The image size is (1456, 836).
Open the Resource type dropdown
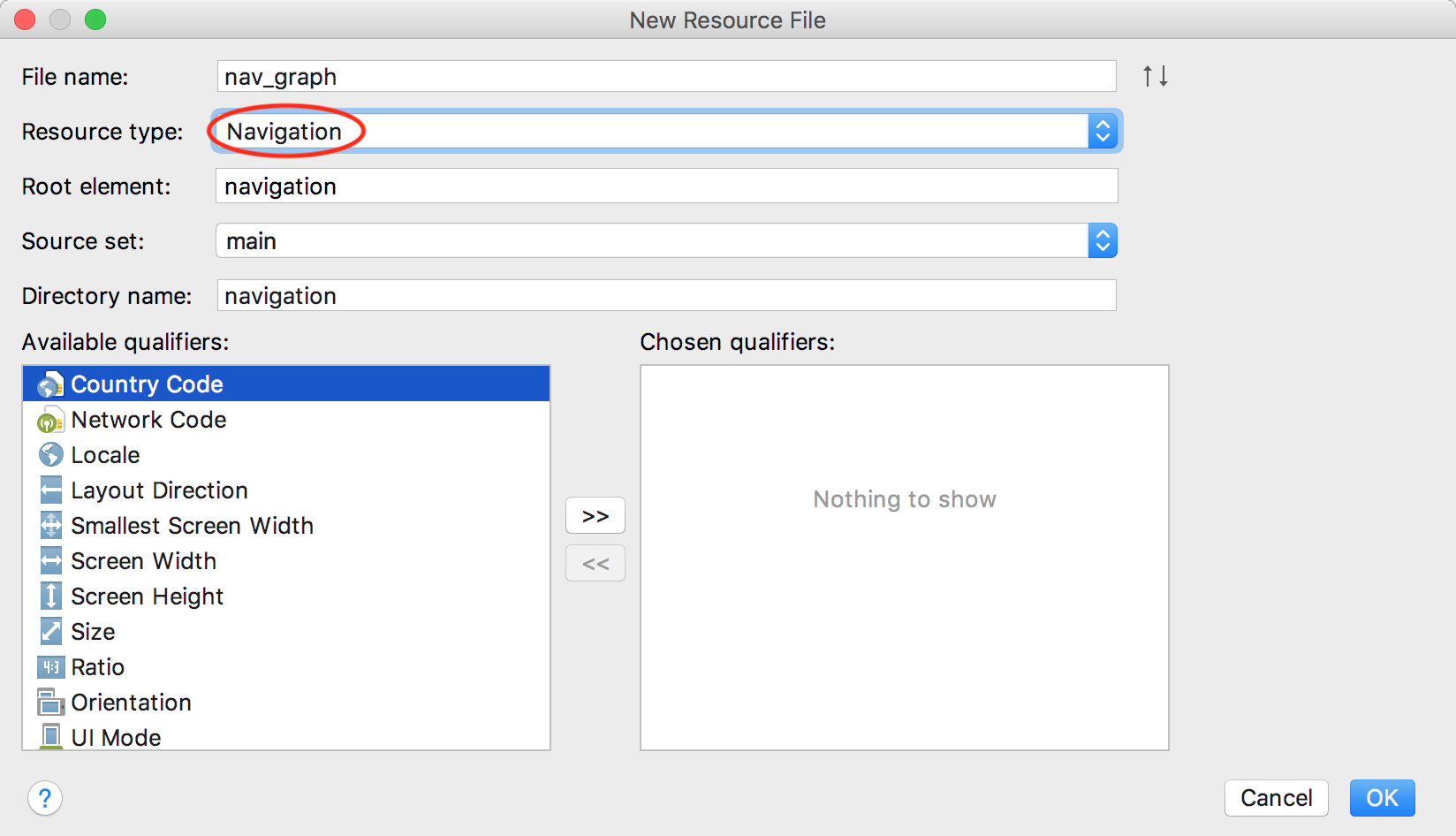tap(1102, 132)
